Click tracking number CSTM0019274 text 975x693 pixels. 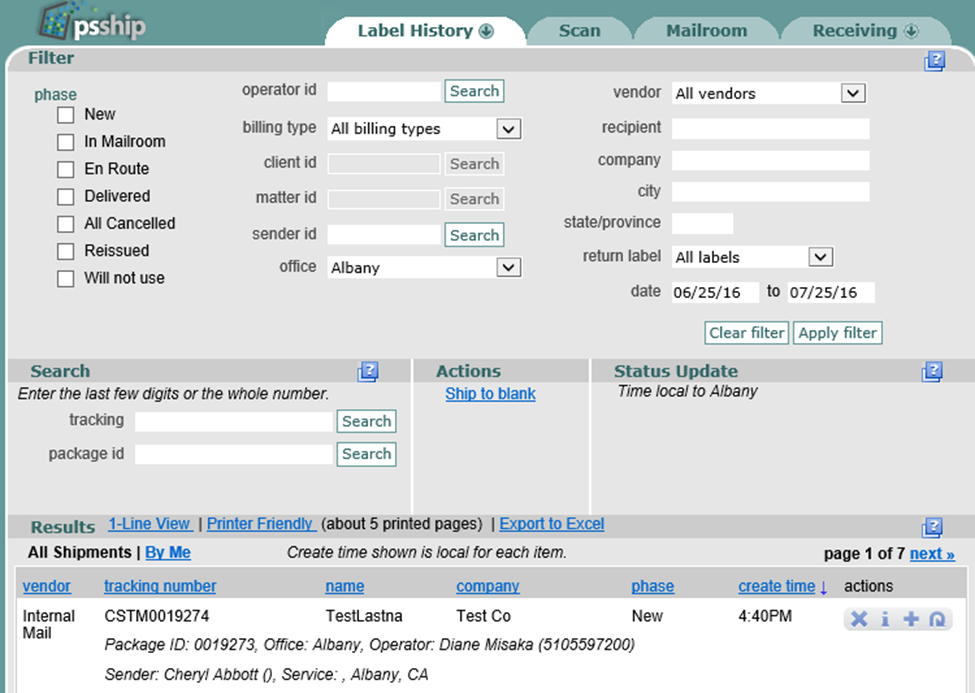point(157,616)
